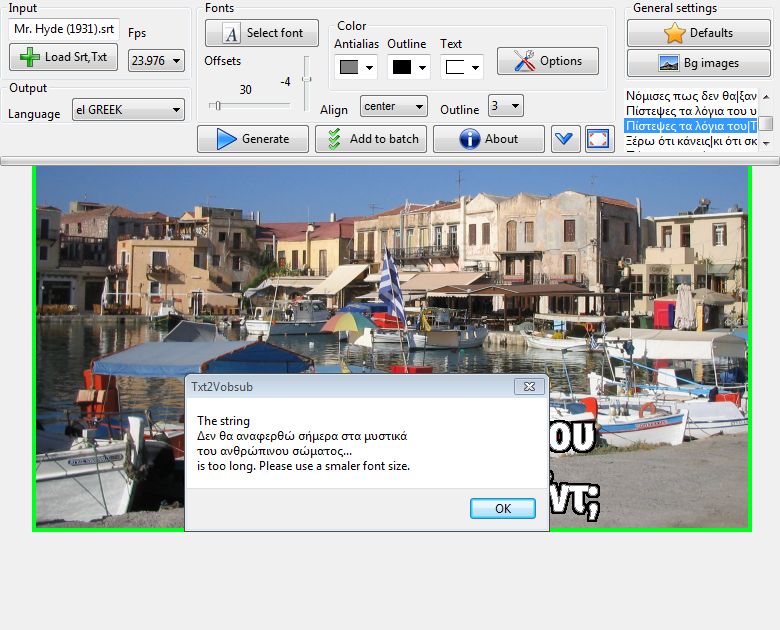780x630 pixels.
Task: Select subtitle line starting with Νόμισες πως
Action: coord(691,96)
